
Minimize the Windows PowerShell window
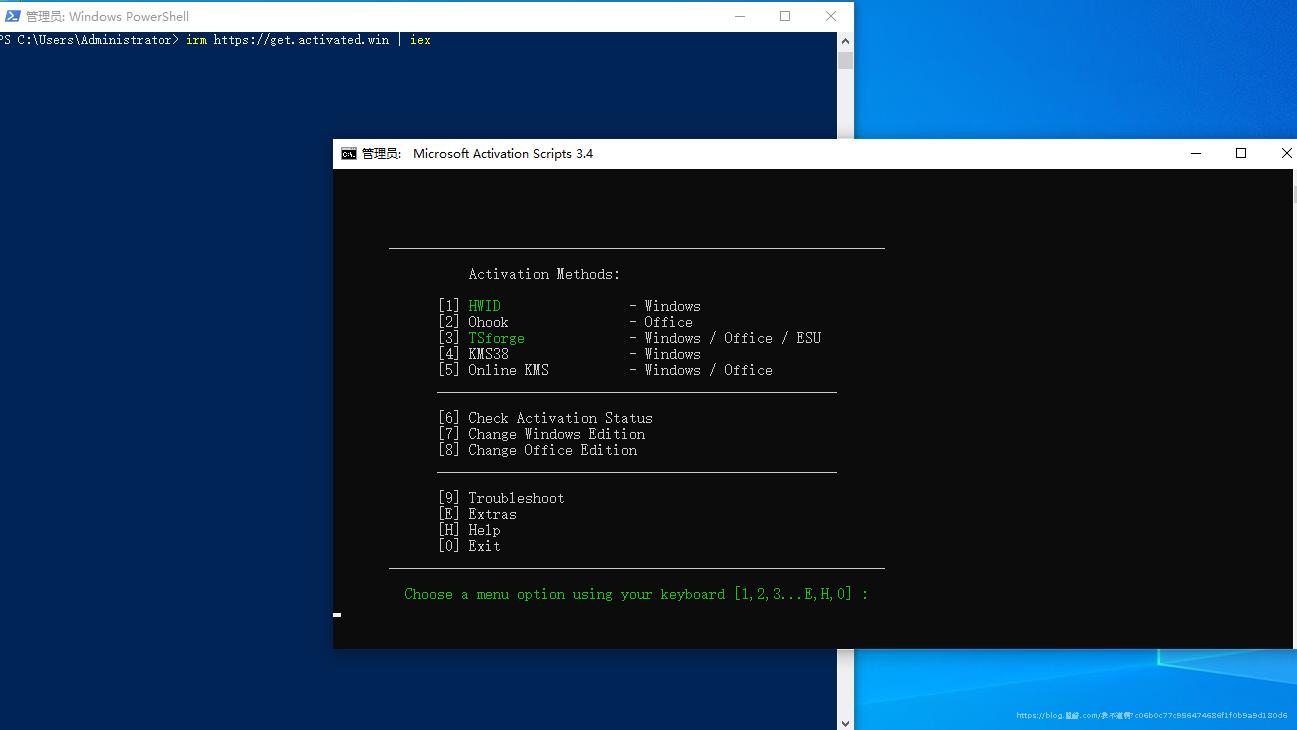[x=740, y=16]
